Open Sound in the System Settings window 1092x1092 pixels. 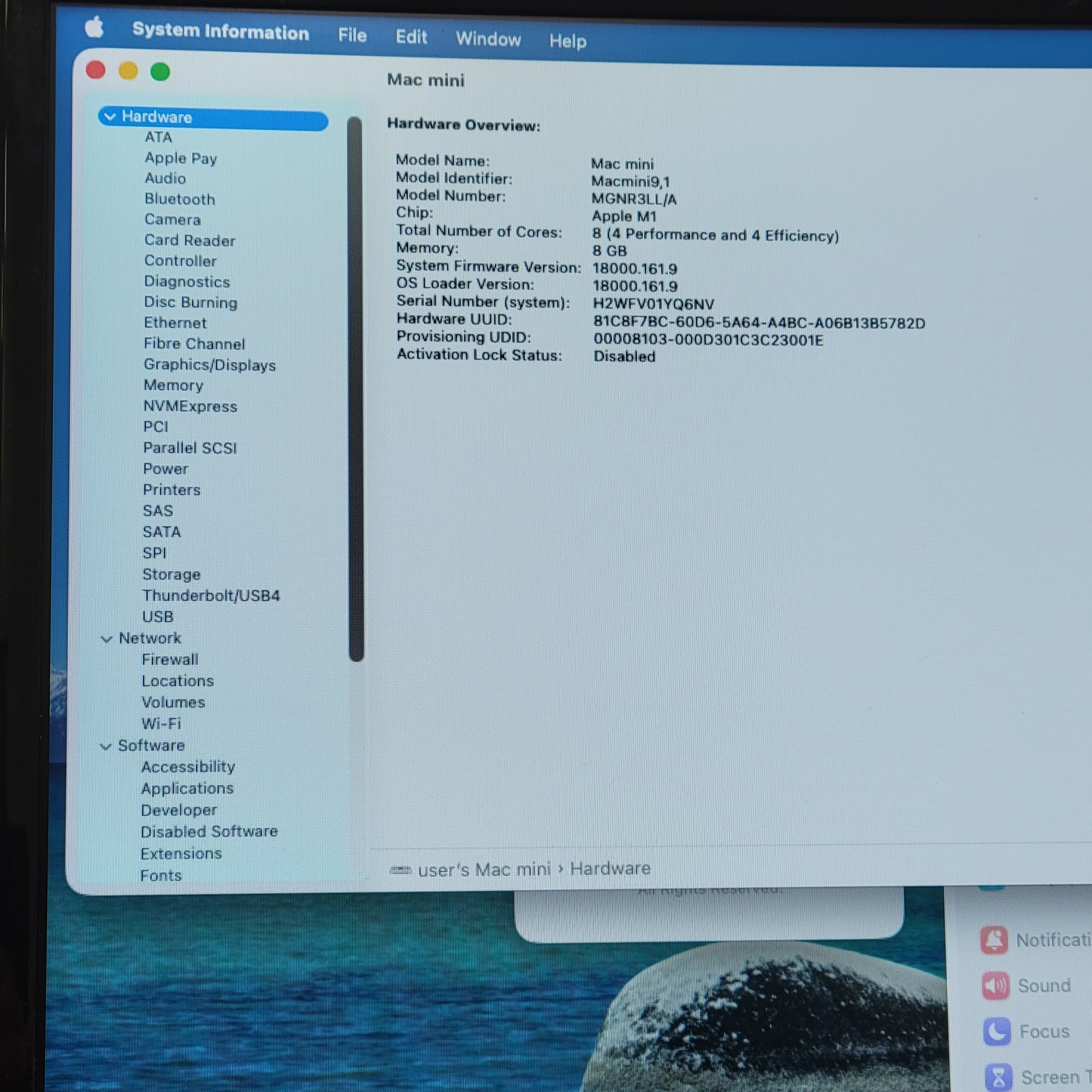[1025, 986]
